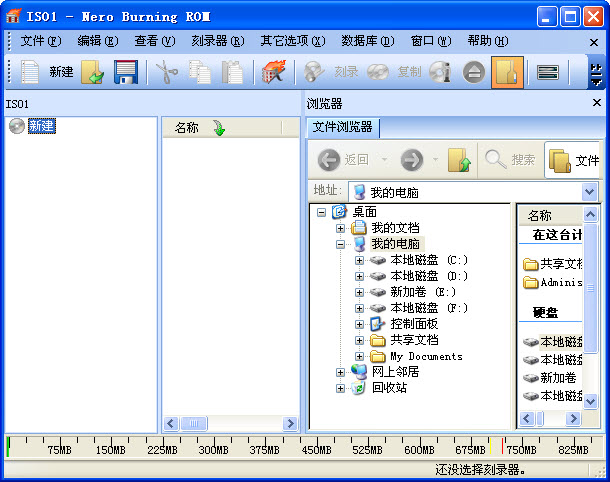The width and height of the screenshot is (610, 482).
Task: Select the 文件浏览器 tab
Action: coord(343,127)
